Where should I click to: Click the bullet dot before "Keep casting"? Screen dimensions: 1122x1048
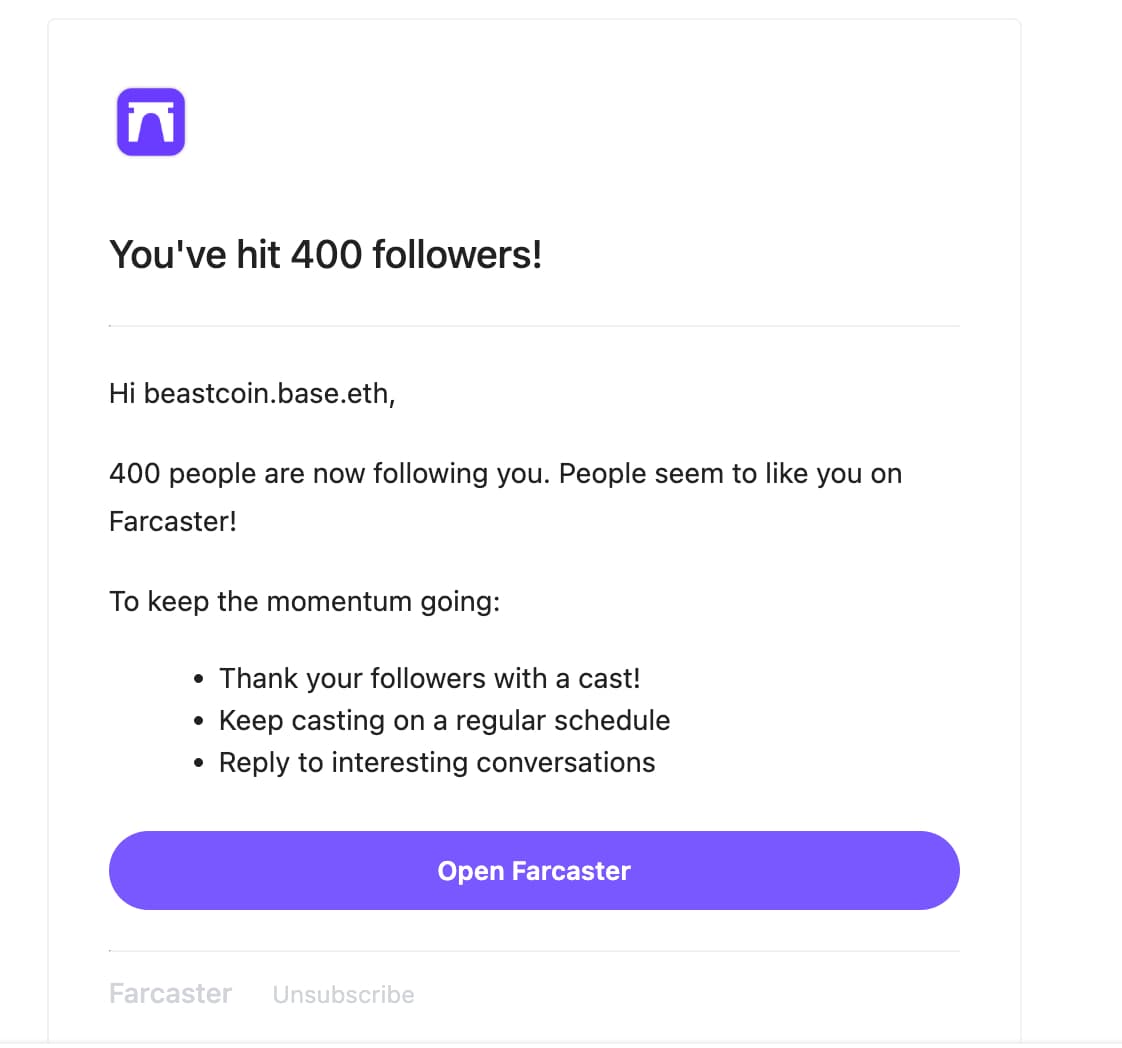click(200, 722)
